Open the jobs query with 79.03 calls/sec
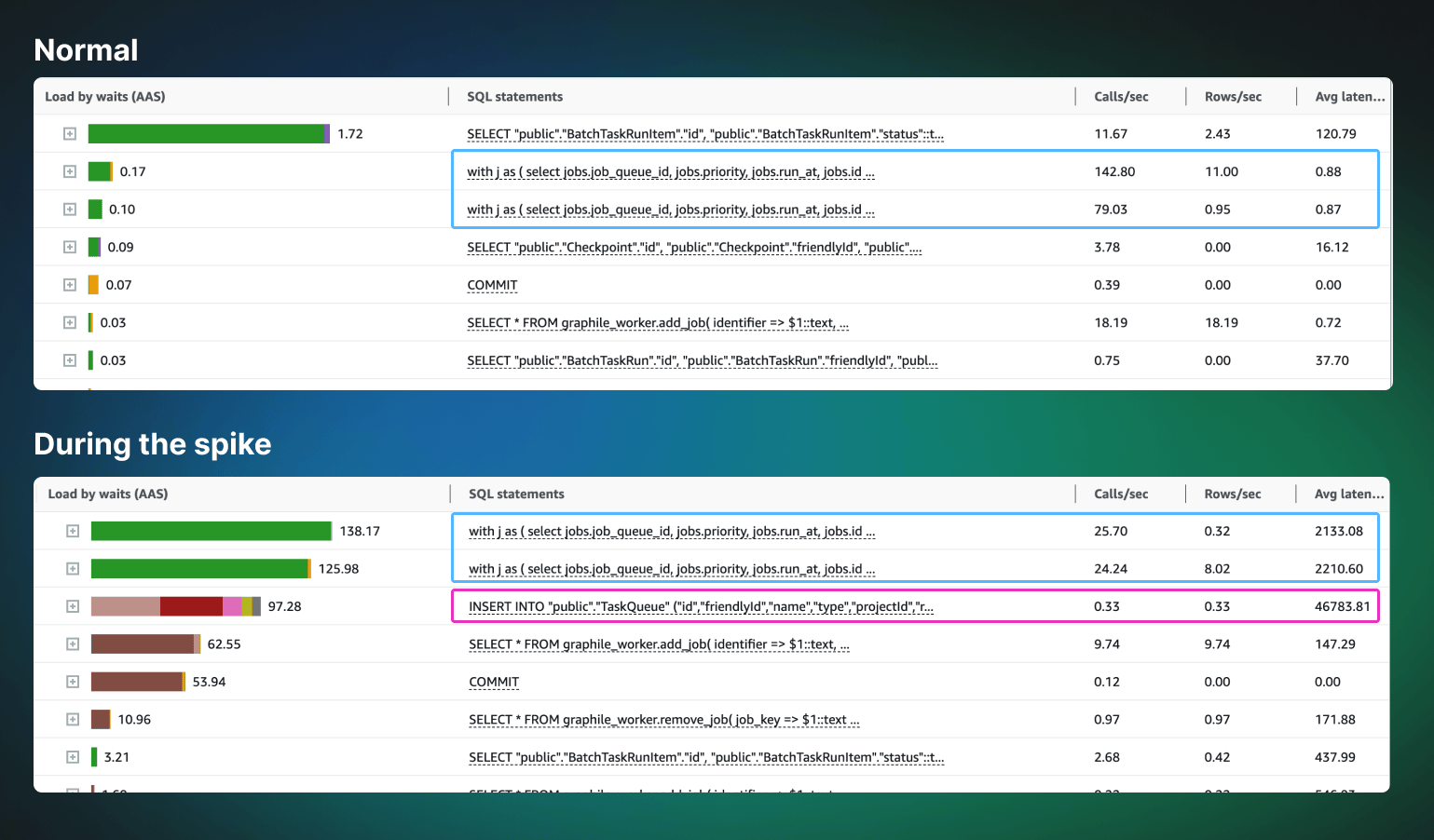 671,210
